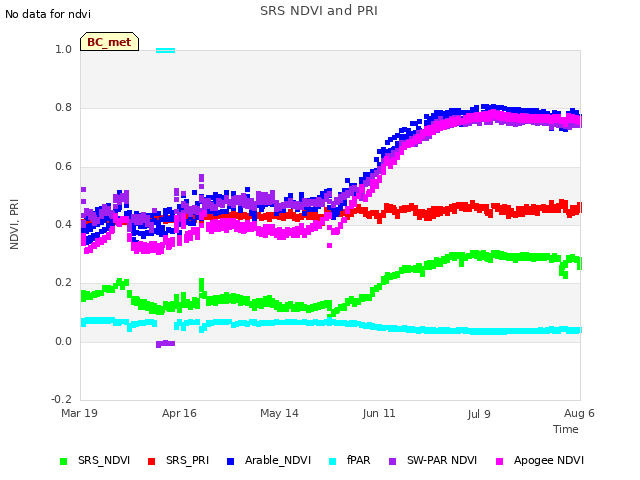Click the Aug 6 x-axis tick label
The width and height of the screenshot is (640, 480).
[x=579, y=413]
